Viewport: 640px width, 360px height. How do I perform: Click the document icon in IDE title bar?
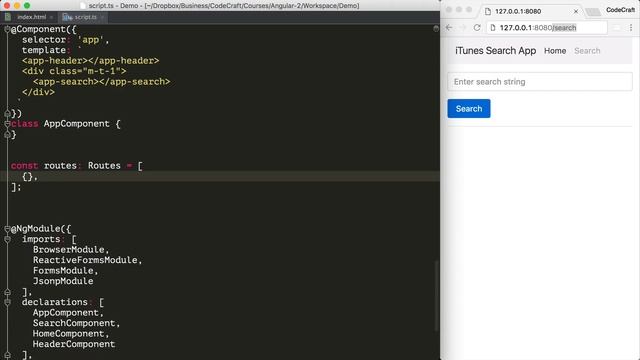tap(83, 6)
